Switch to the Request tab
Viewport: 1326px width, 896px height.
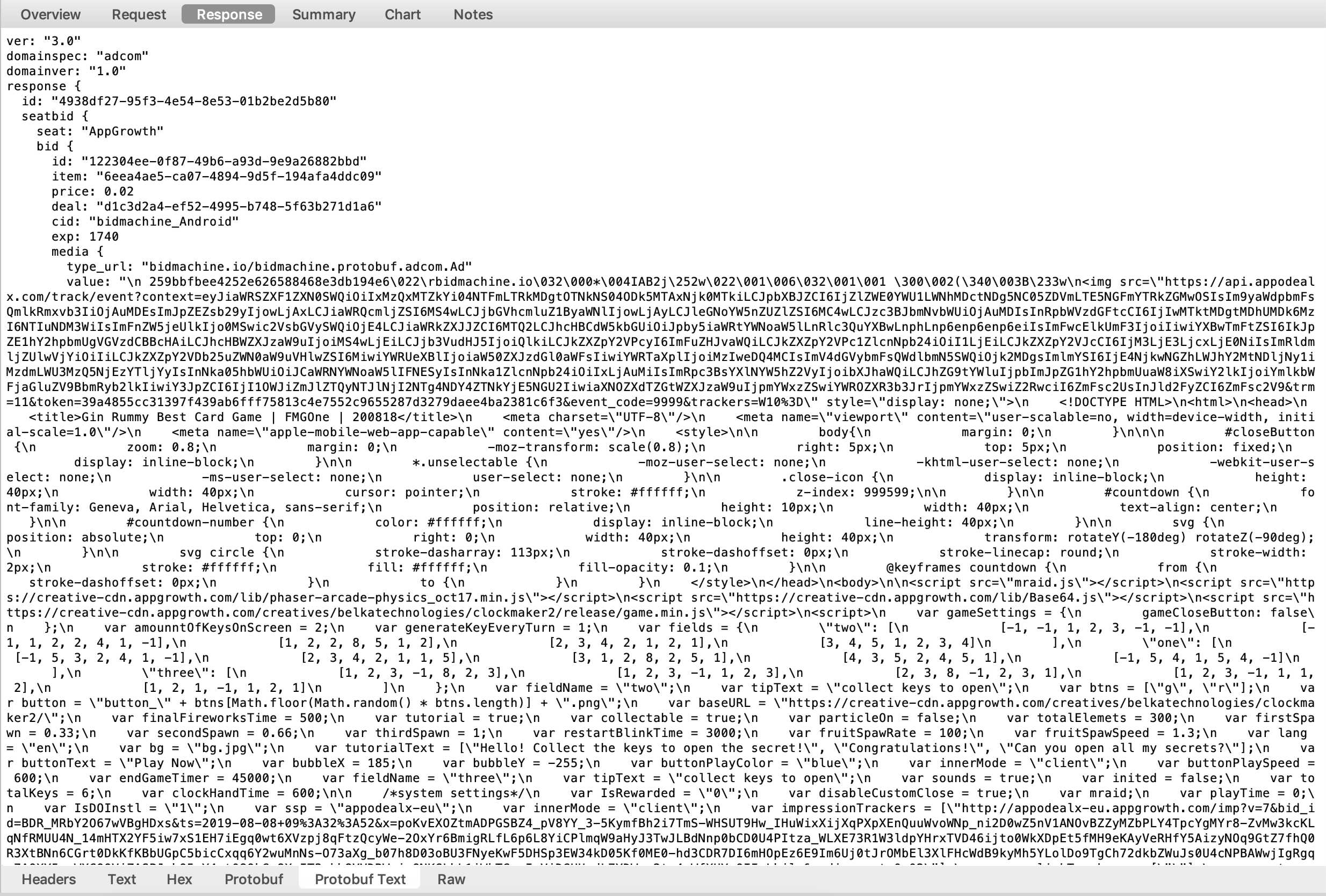pos(140,14)
